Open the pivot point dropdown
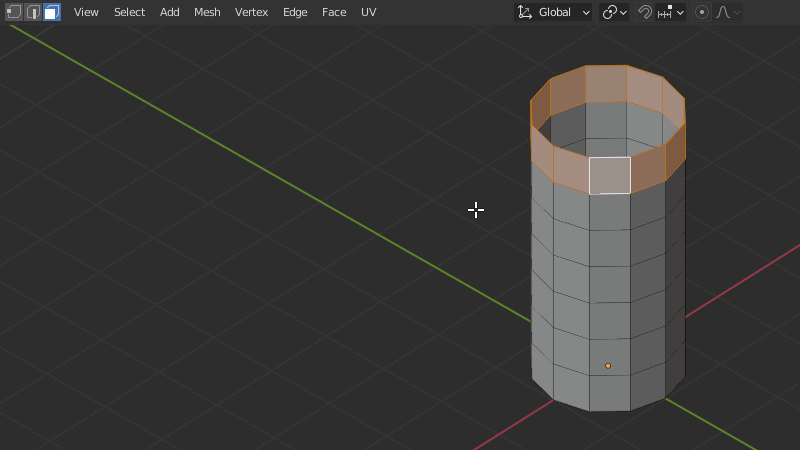The width and height of the screenshot is (800, 450). click(x=614, y=12)
